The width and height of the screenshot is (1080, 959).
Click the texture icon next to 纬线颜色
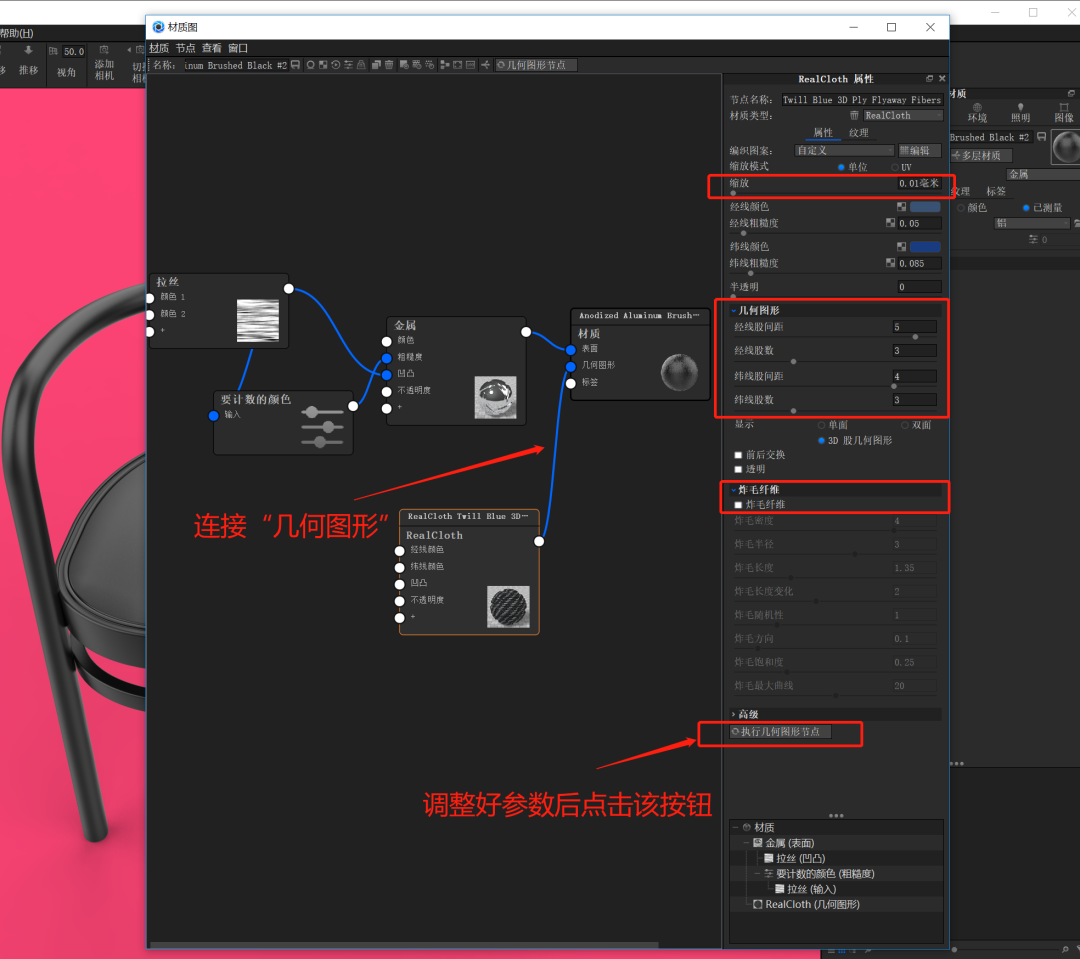(902, 247)
